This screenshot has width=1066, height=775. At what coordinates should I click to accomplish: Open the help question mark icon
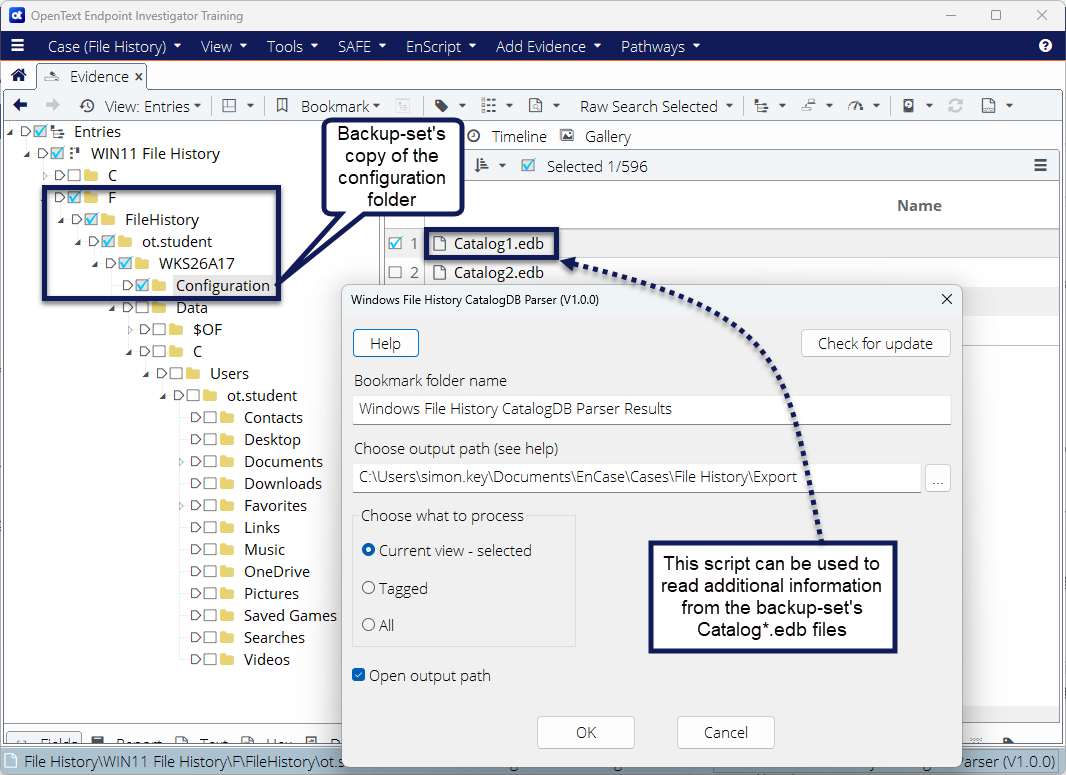(x=1045, y=46)
